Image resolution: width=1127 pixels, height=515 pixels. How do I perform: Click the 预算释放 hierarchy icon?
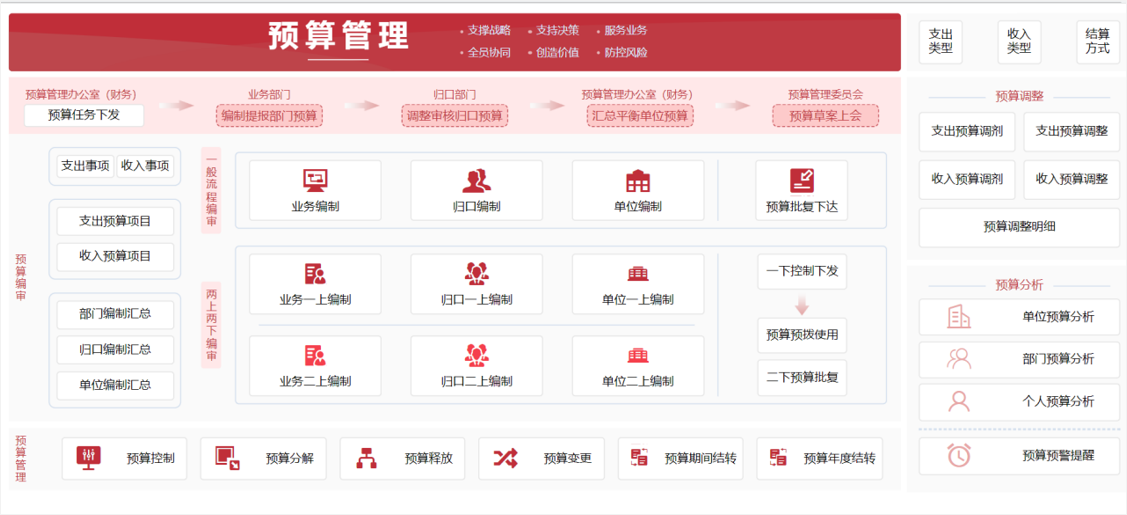[366, 458]
